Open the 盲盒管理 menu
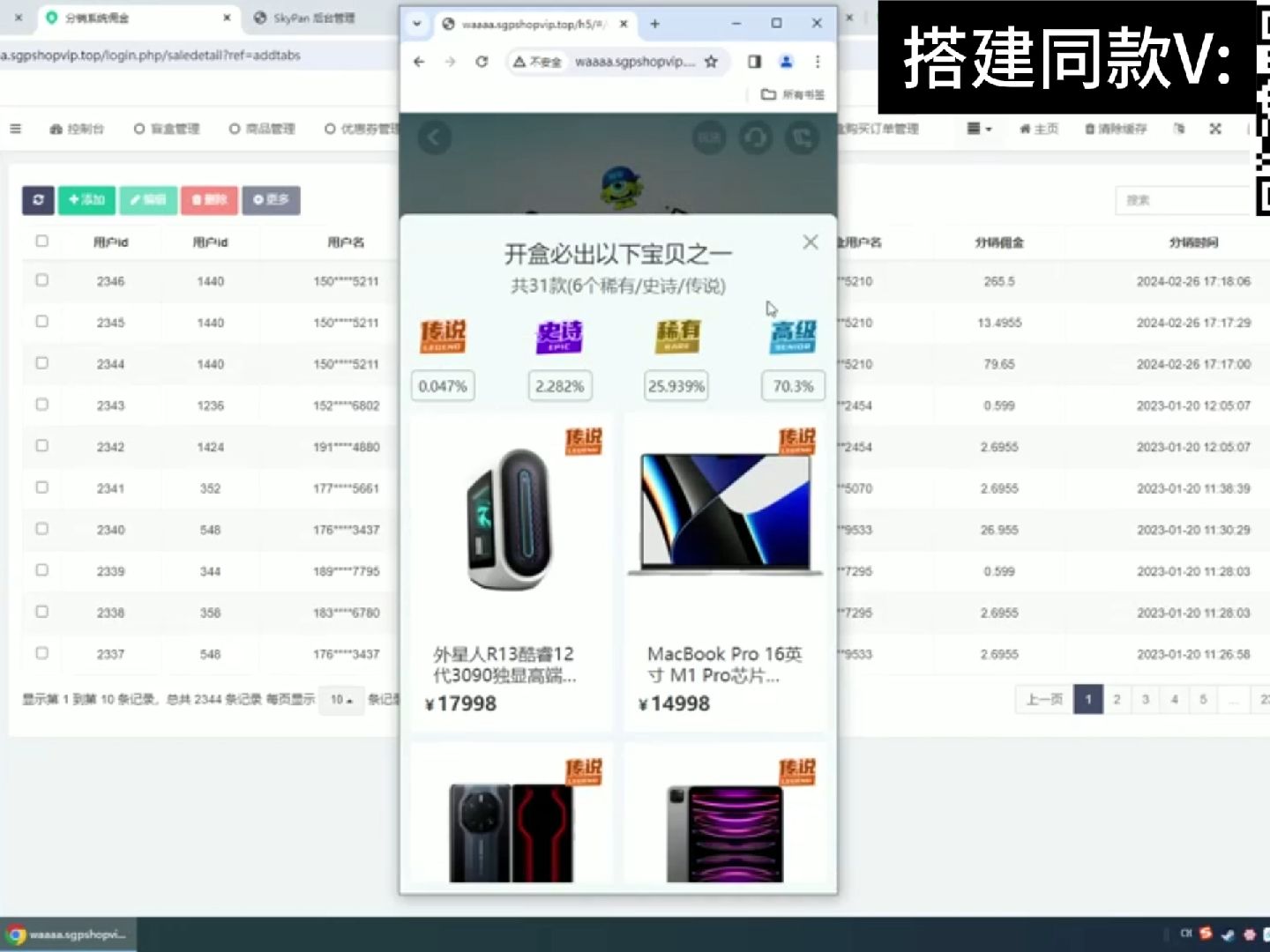Image resolution: width=1270 pixels, height=952 pixels. click(x=167, y=129)
